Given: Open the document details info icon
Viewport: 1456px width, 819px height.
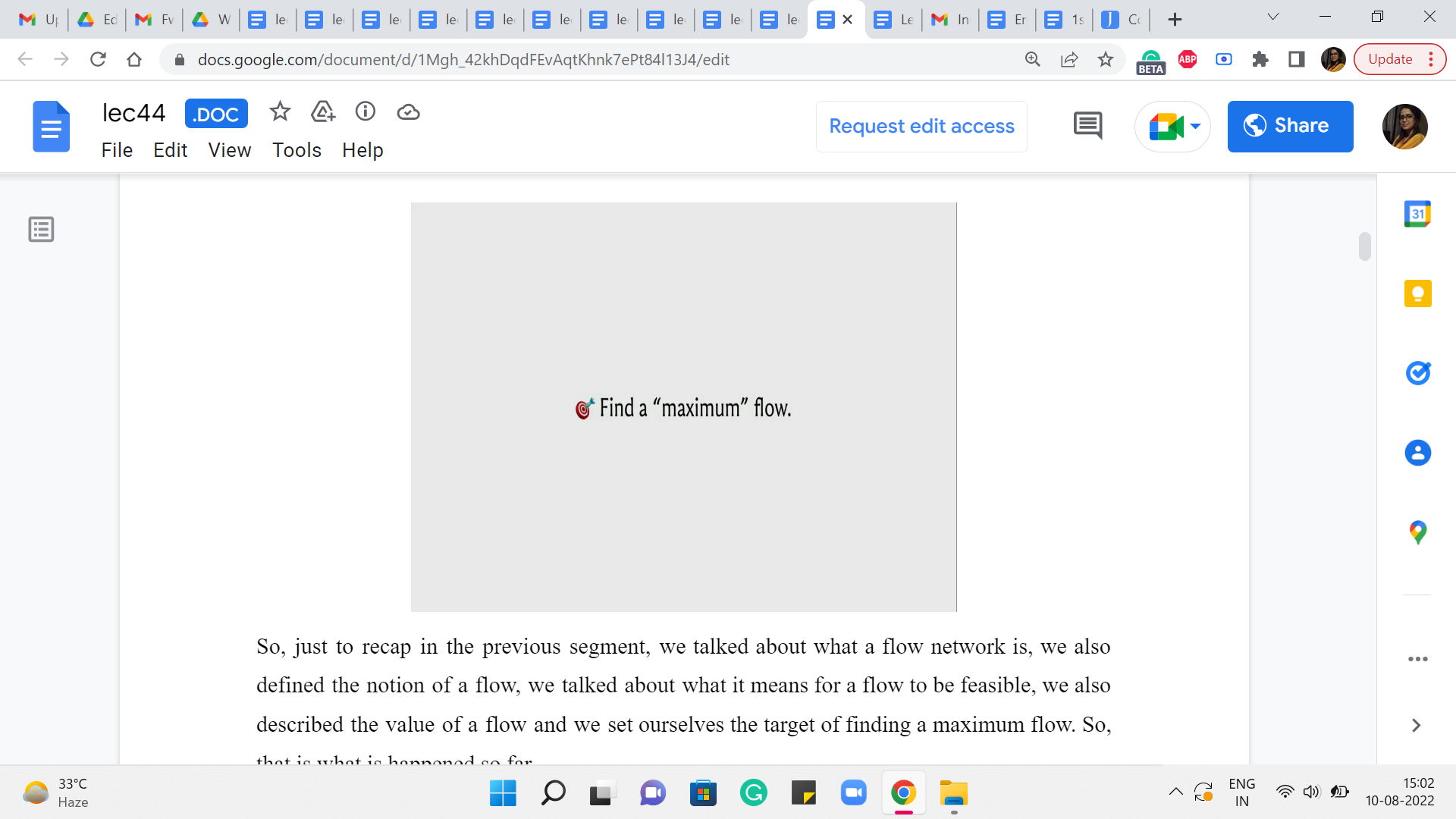Looking at the screenshot, I should pos(366,112).
